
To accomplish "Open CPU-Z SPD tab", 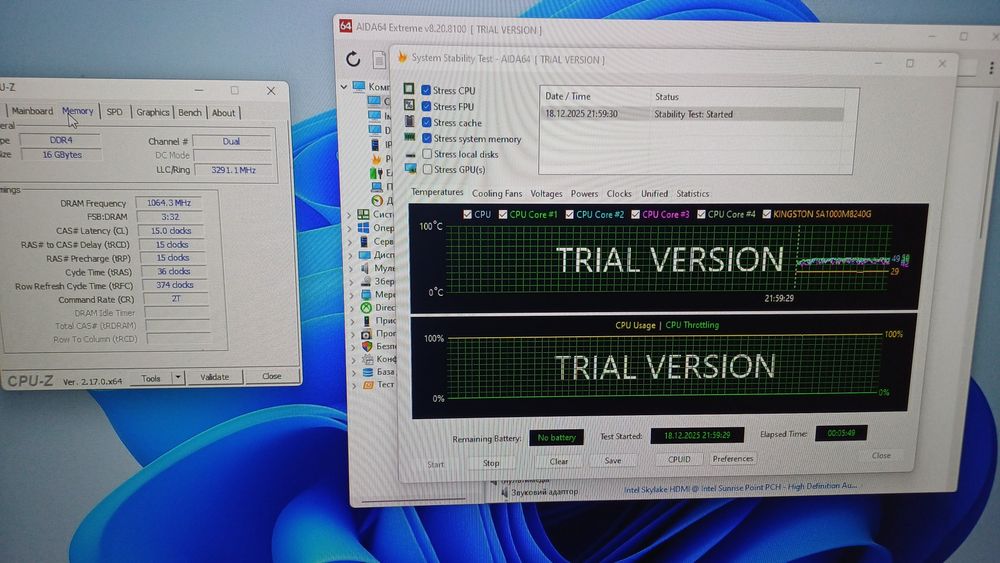I will click(114, 112).
